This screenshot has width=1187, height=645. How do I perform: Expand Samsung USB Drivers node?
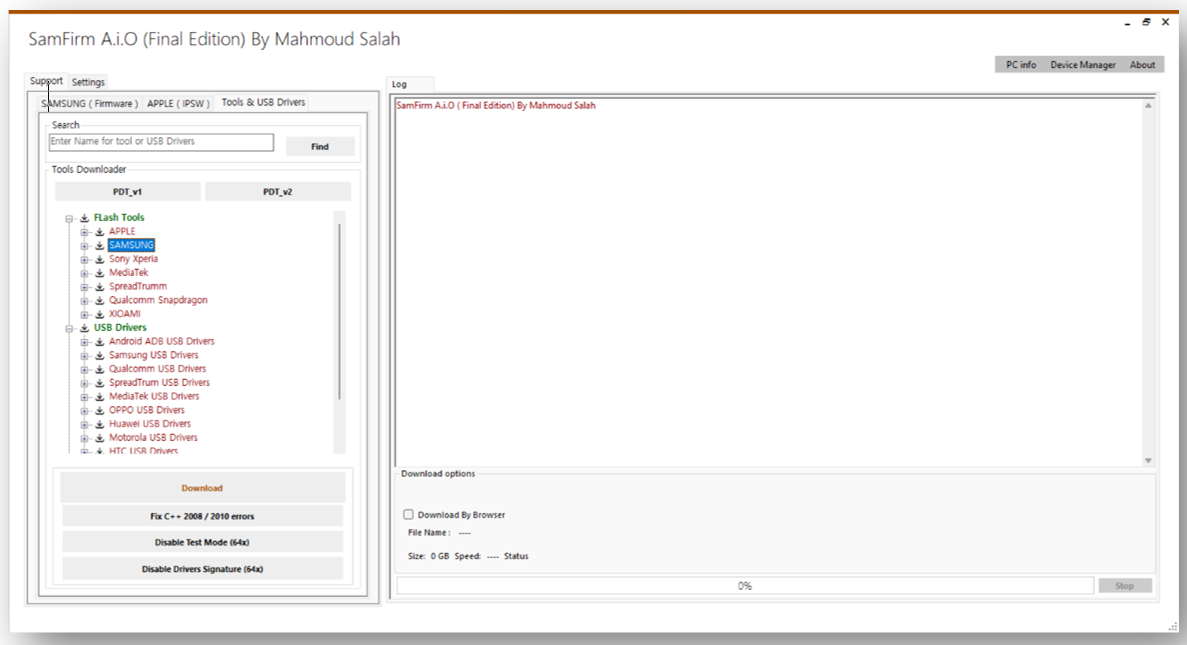(x=84, y=356)
